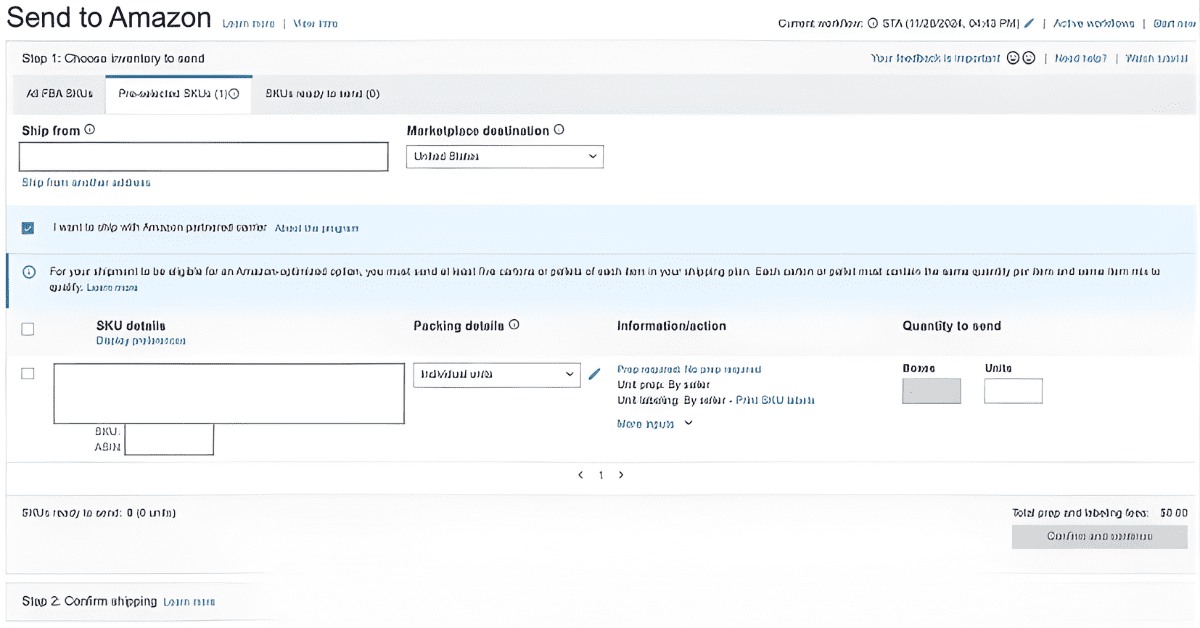Click the info icon next to Ship from
The height and width of the screenshot is (628, 1200).
pos(90,130)
